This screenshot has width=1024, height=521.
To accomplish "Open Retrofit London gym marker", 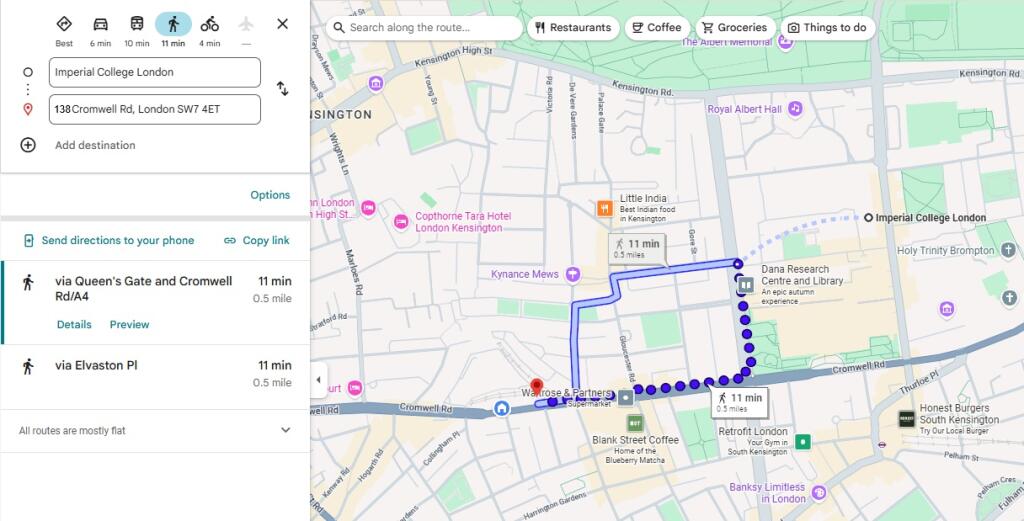I will [x=803, y=442].
